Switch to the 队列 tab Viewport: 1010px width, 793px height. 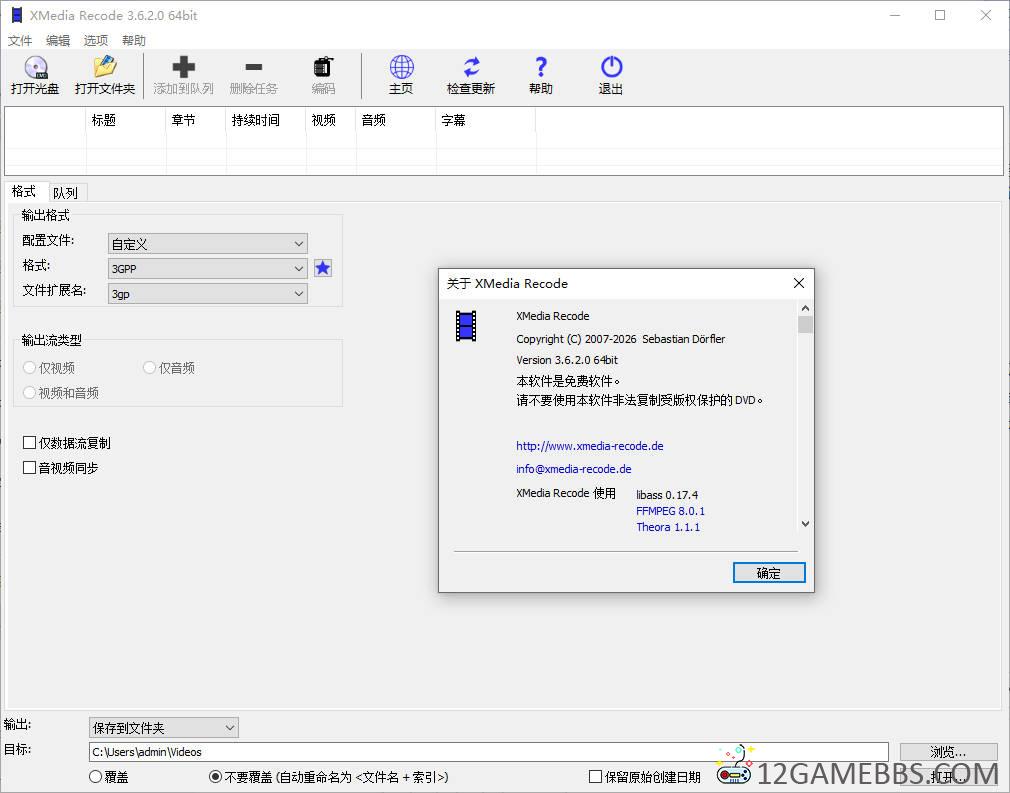pyautogui.click(x=66, y=191)
